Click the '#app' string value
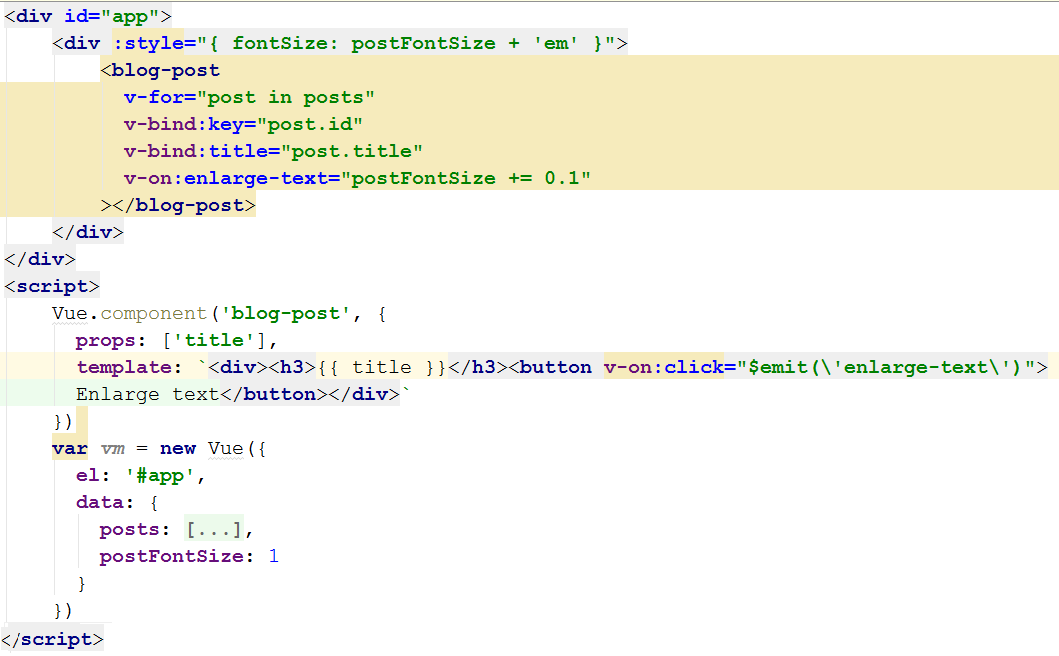Image resolution: width=1059 pixels, height=656 pixels. 159,476
